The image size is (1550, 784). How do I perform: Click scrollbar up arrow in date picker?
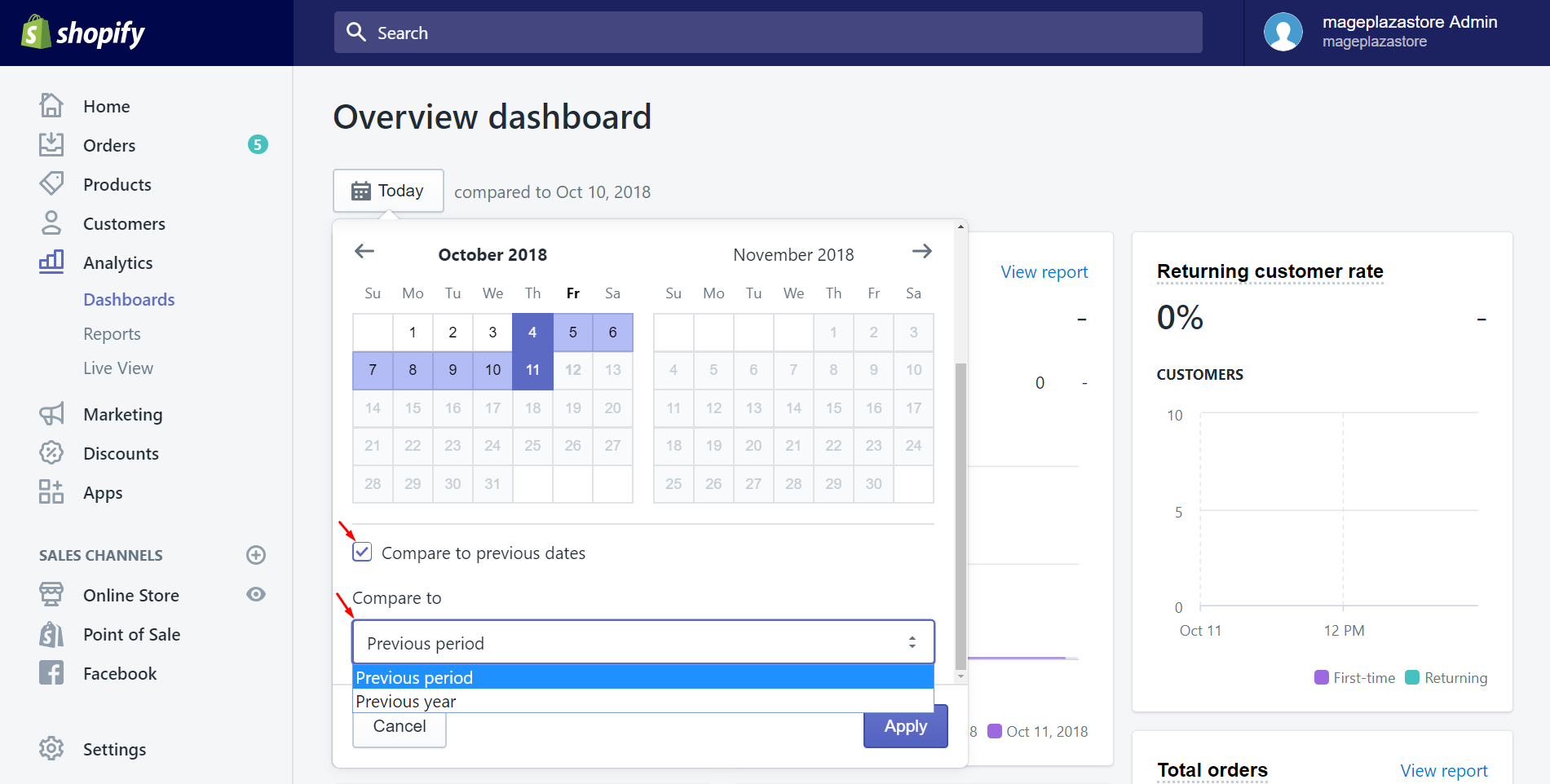(x=960, y=227)
